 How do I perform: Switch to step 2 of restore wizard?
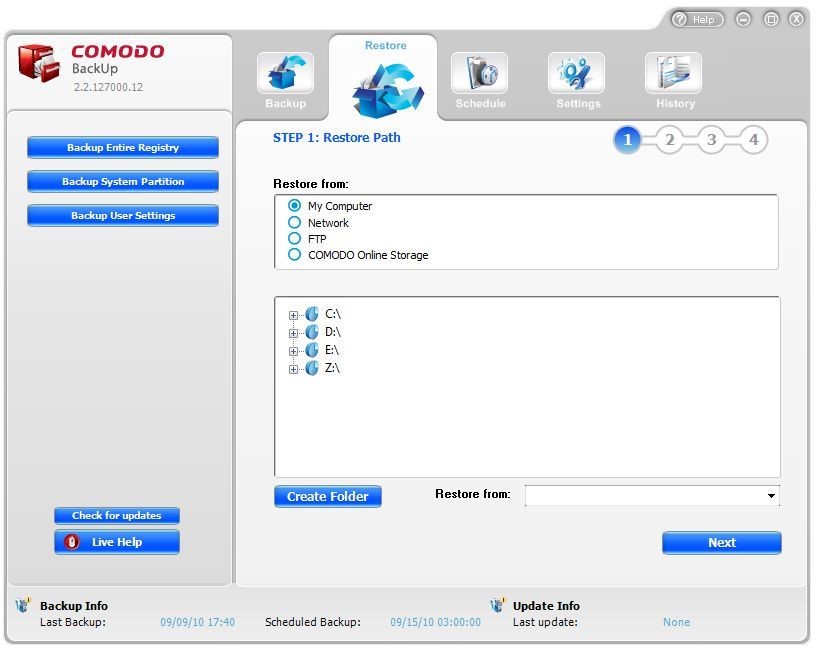pyautogui.click(x=669, y=140)
